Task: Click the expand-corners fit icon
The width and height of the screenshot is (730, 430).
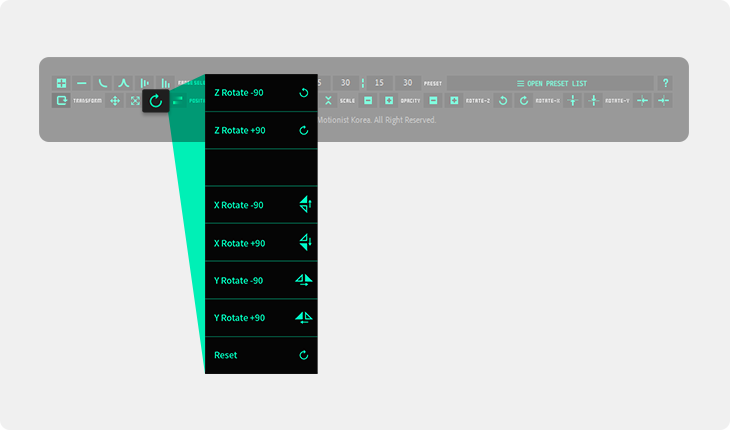Action: coord(135,101)
